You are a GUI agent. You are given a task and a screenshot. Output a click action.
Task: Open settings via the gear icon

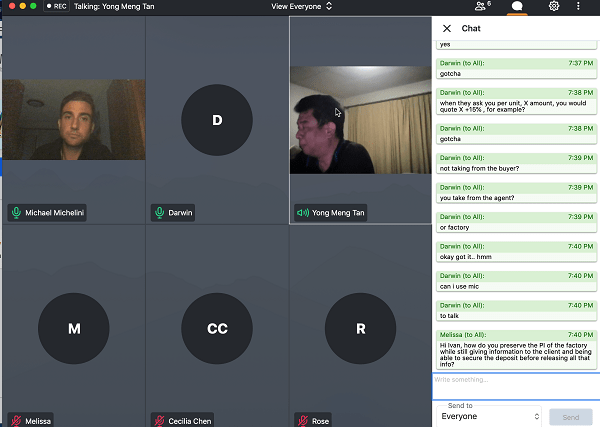553,6
